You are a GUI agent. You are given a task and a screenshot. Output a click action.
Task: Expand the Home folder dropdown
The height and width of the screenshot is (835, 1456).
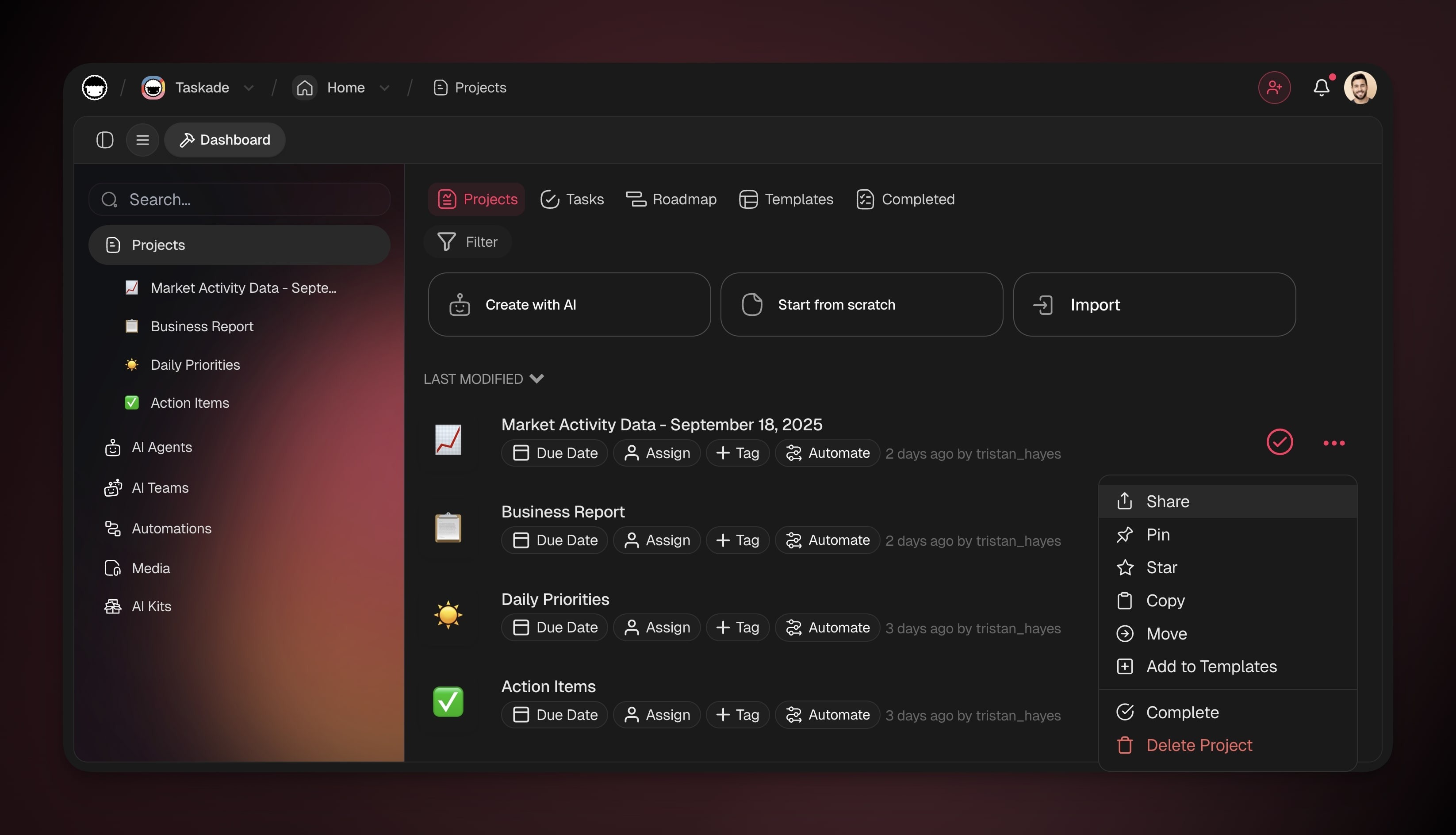click(x=384, y=88)
